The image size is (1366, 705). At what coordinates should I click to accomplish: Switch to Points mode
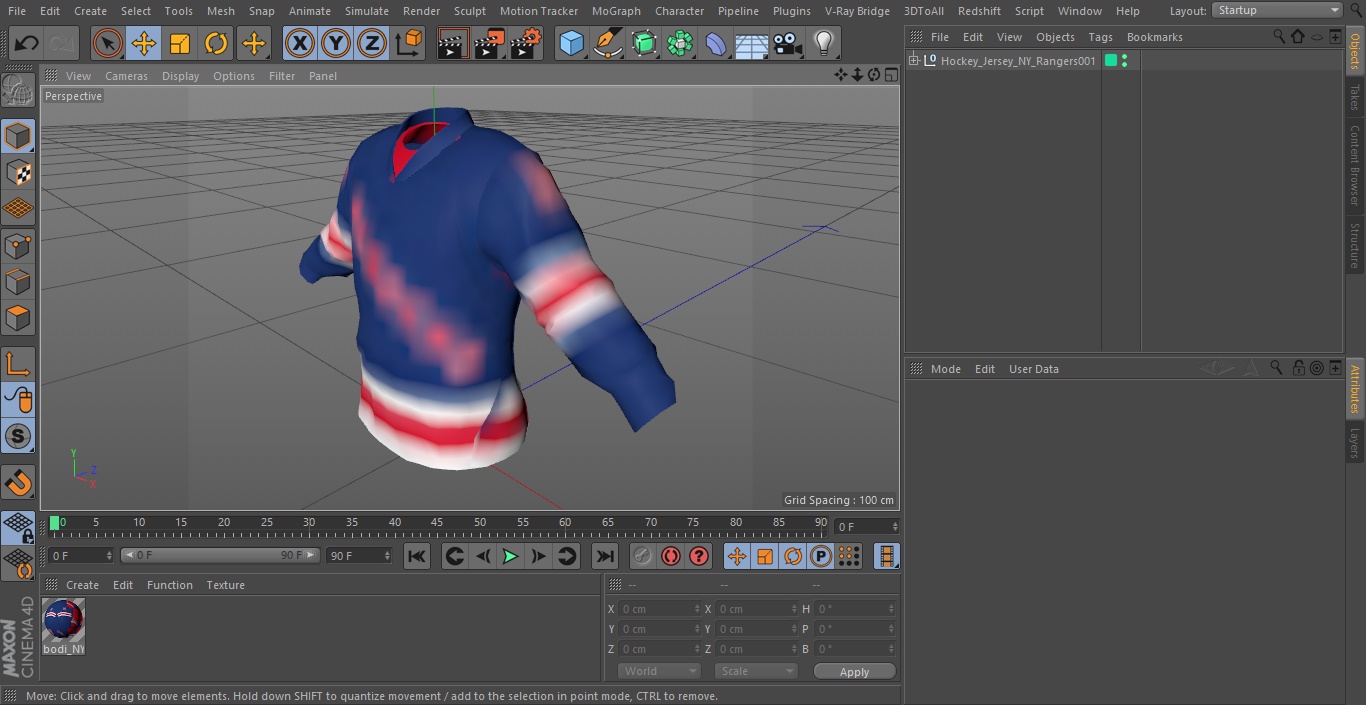(18, 245)
